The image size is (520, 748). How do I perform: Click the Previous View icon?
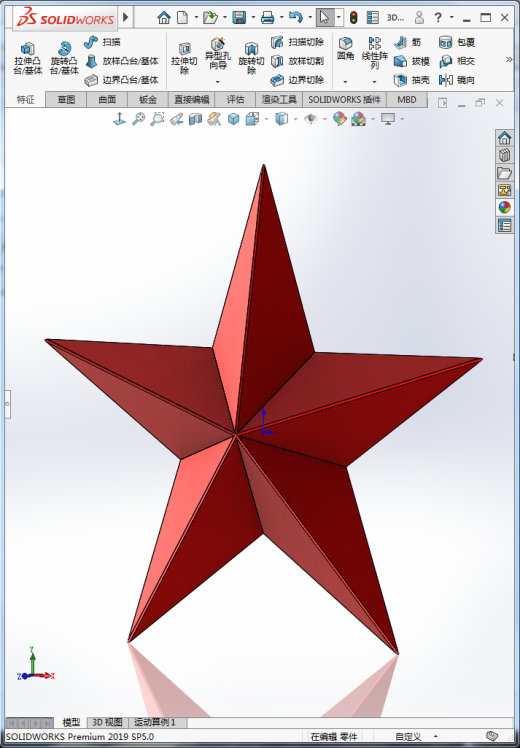click(x=177, y=118)
